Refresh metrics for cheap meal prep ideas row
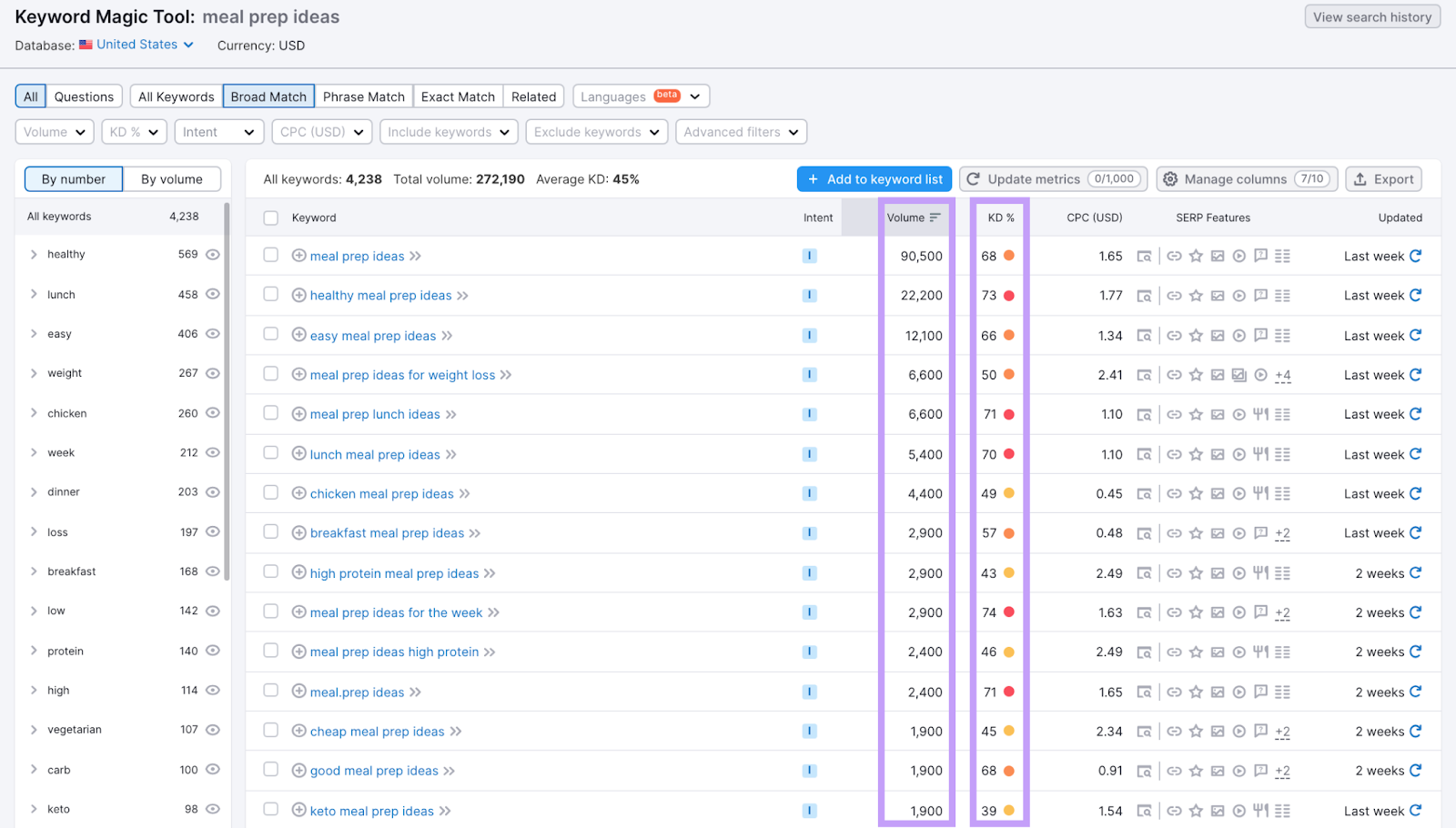The image size is (1456, 828). pos(1415,731)
